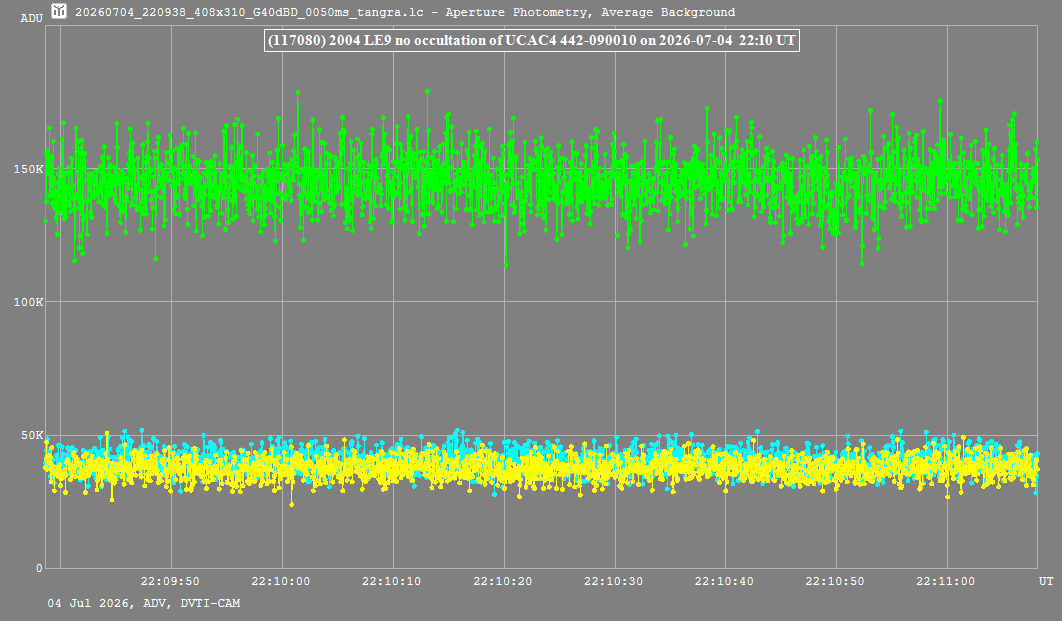Screen dimensions: 1062x621
Task: Select the 22:10:20 time label
Action: tap(503, 581)
